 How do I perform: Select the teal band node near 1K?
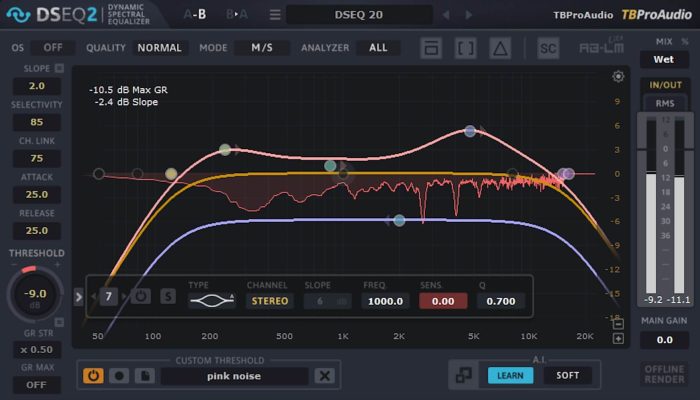pos(330,166)
